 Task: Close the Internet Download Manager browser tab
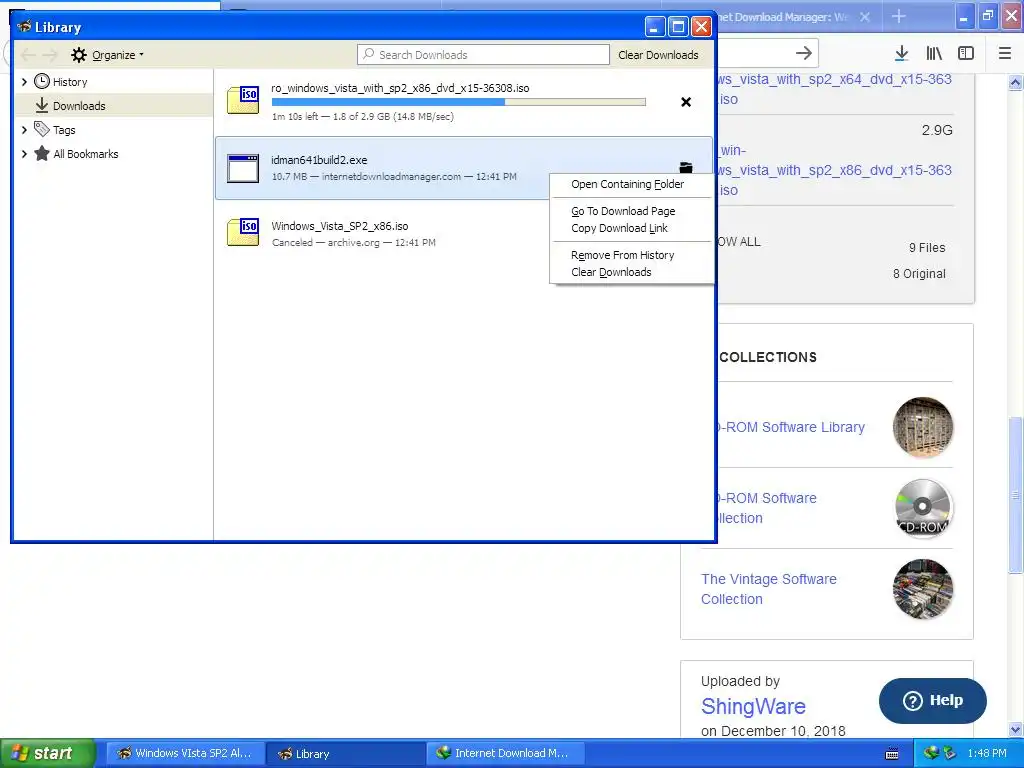tap(865, 17)
